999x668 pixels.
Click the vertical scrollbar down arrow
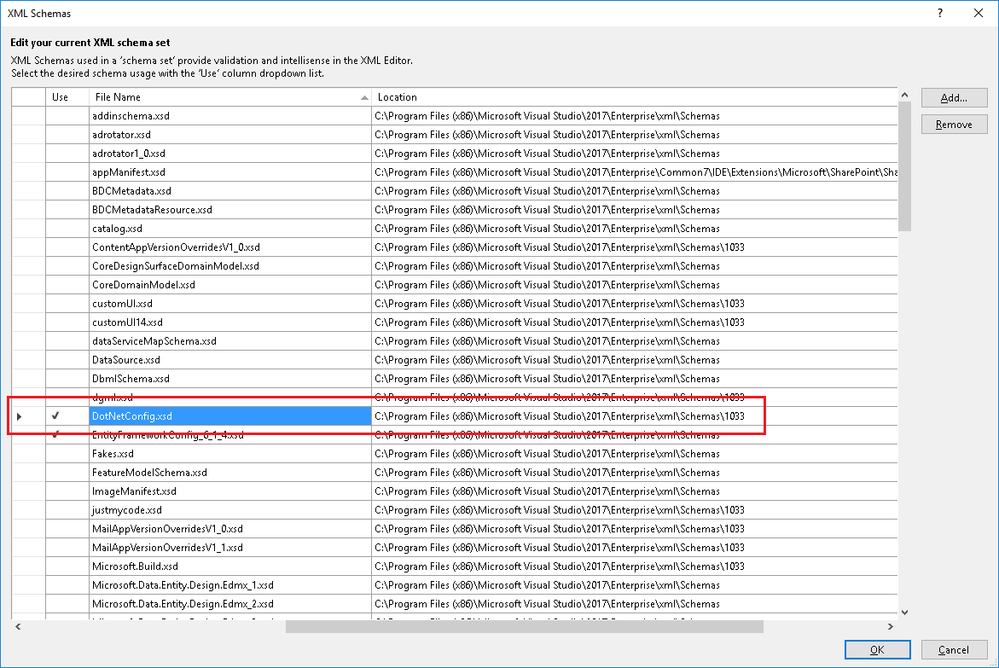[x=904, y=612]
